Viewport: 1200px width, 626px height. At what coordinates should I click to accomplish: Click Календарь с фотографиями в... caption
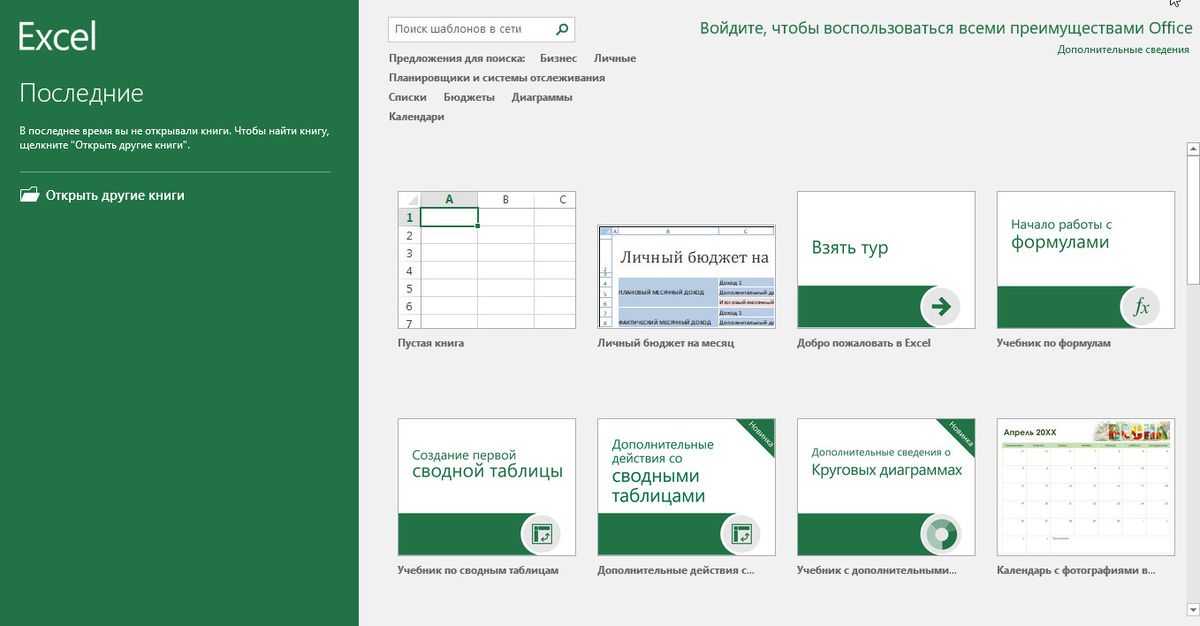1077,571
